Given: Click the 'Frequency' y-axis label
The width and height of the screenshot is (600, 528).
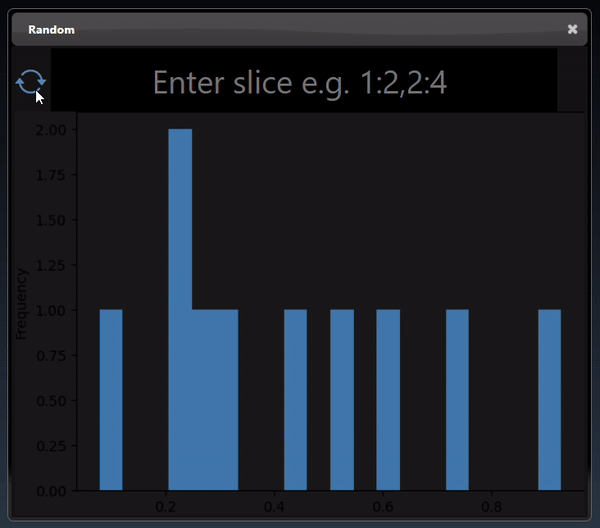Looking at the screenshot, I should coord(22,303).
